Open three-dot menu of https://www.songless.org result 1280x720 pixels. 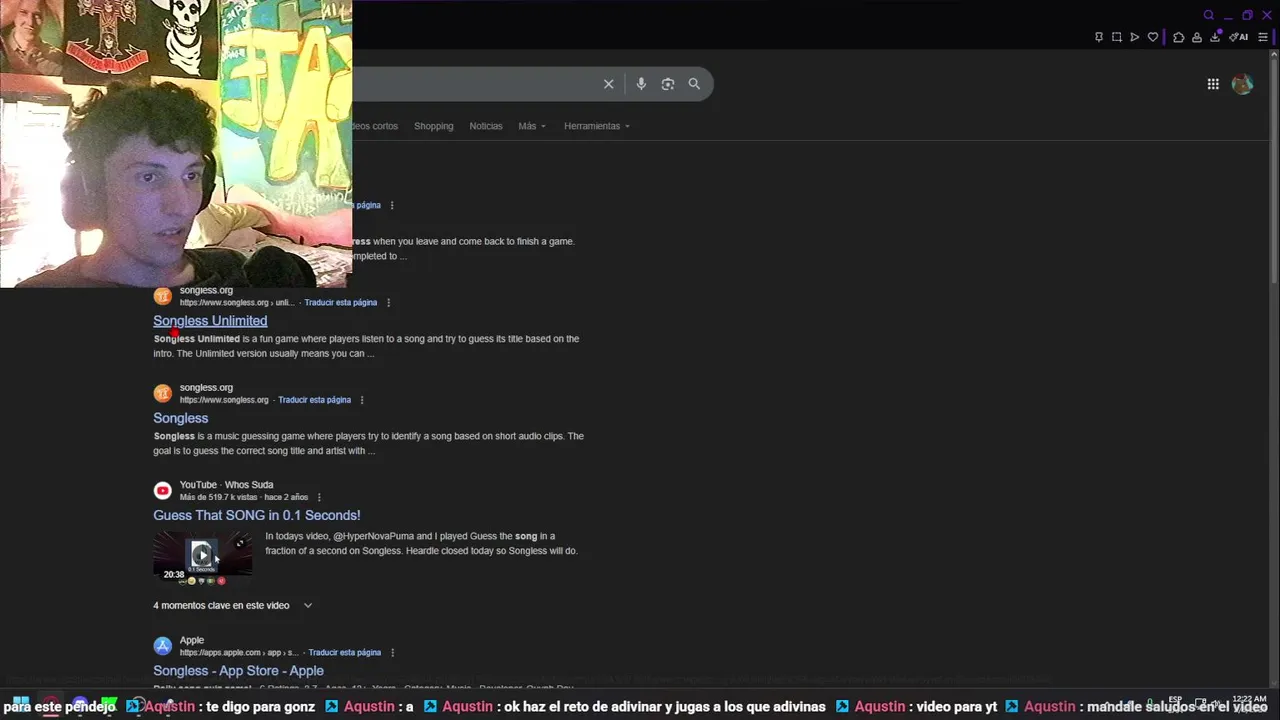point(361,400)
